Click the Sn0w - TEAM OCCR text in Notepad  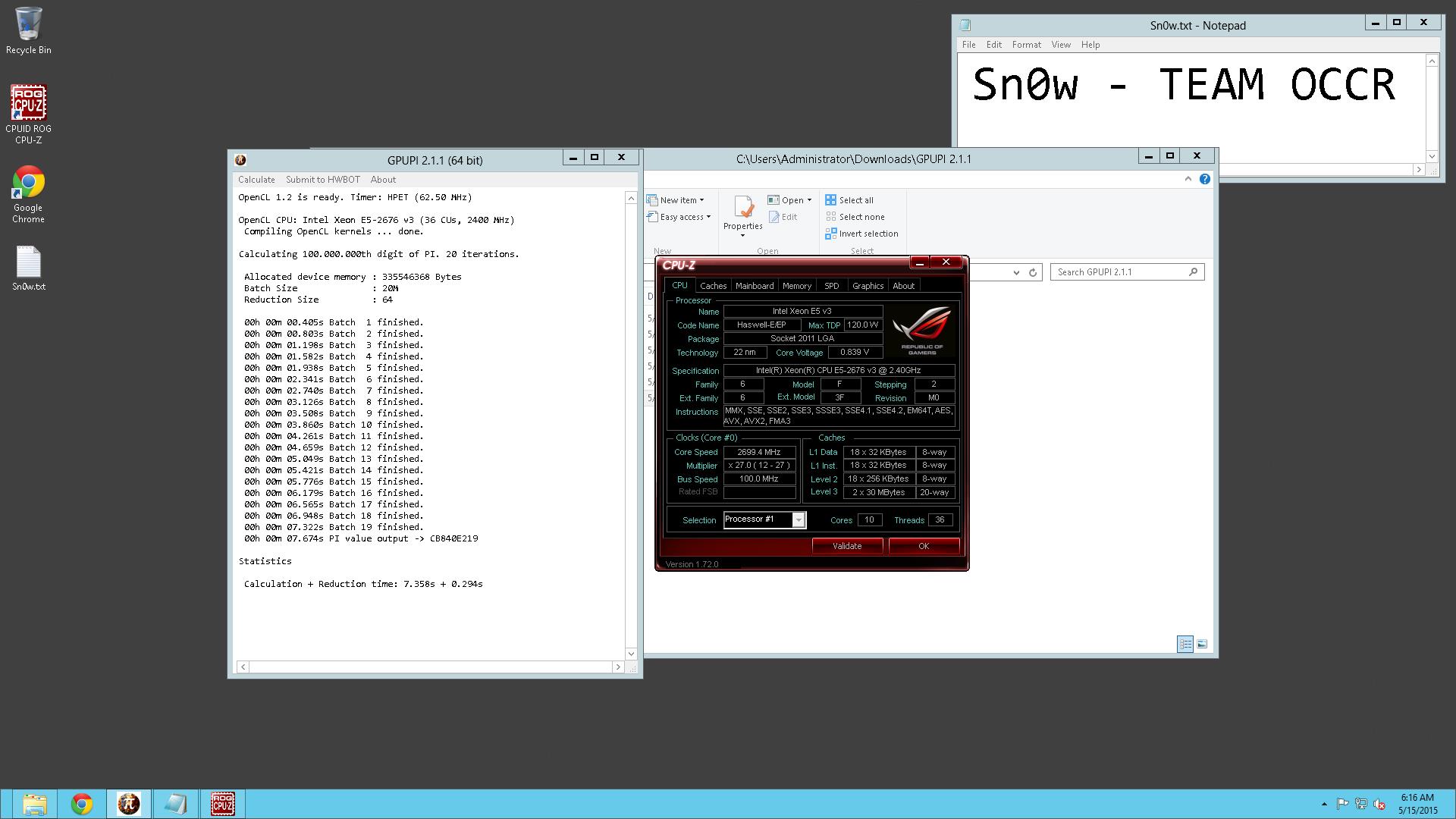1184,84
